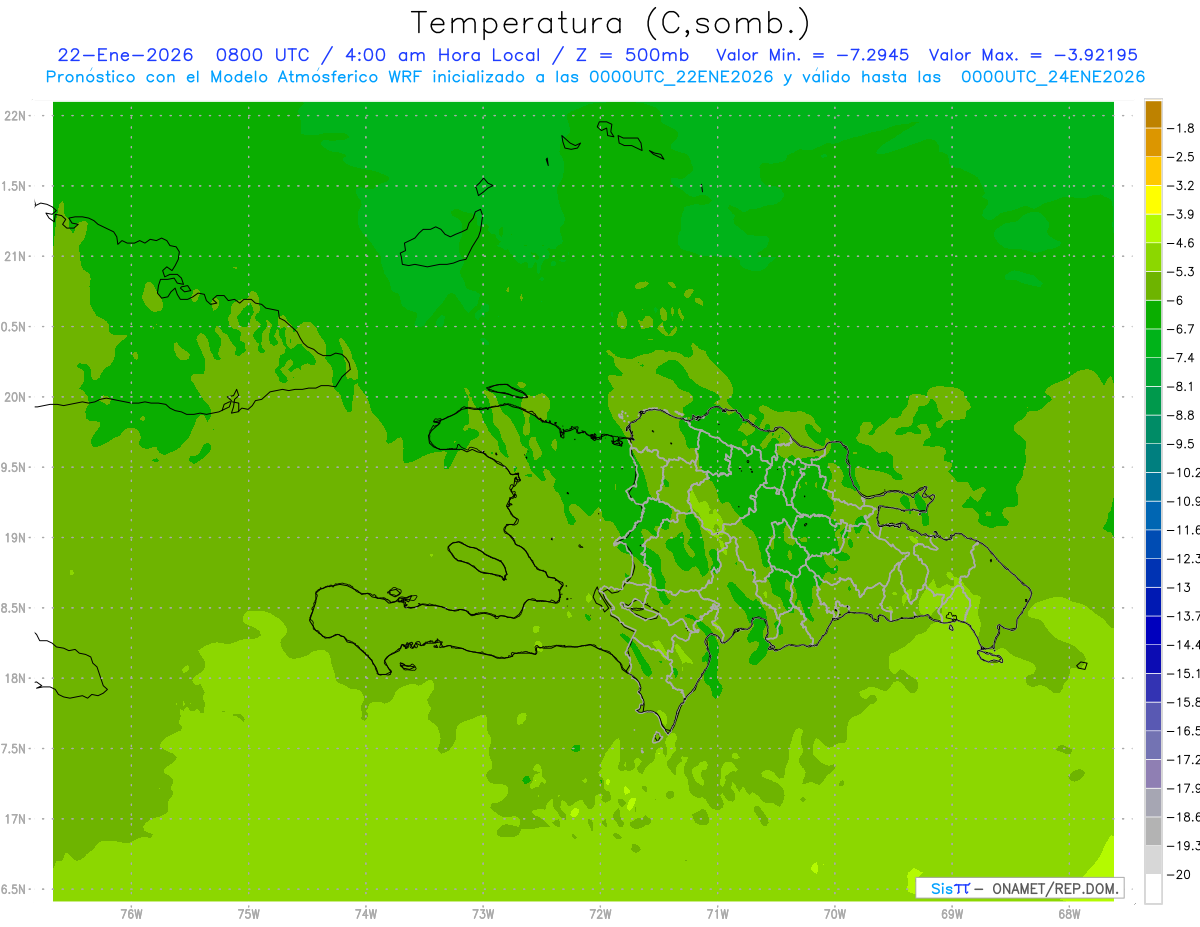Click the '20N' latitude label
This screenshot has height=927, width=1200.
pos(15,397)
